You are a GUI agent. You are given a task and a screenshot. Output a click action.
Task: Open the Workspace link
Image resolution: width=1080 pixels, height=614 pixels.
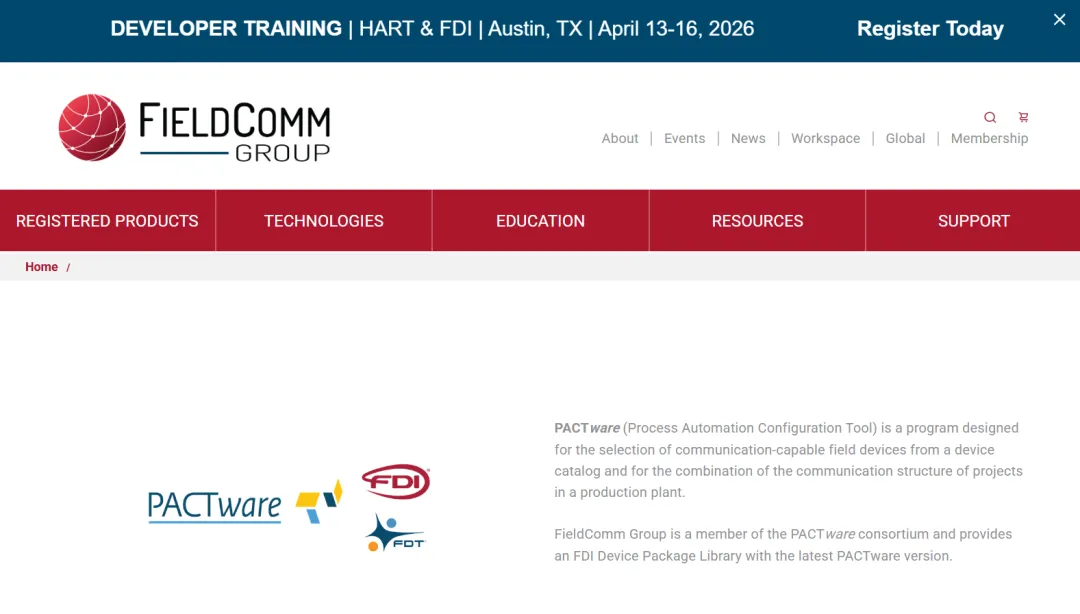[x=825, y=139]
